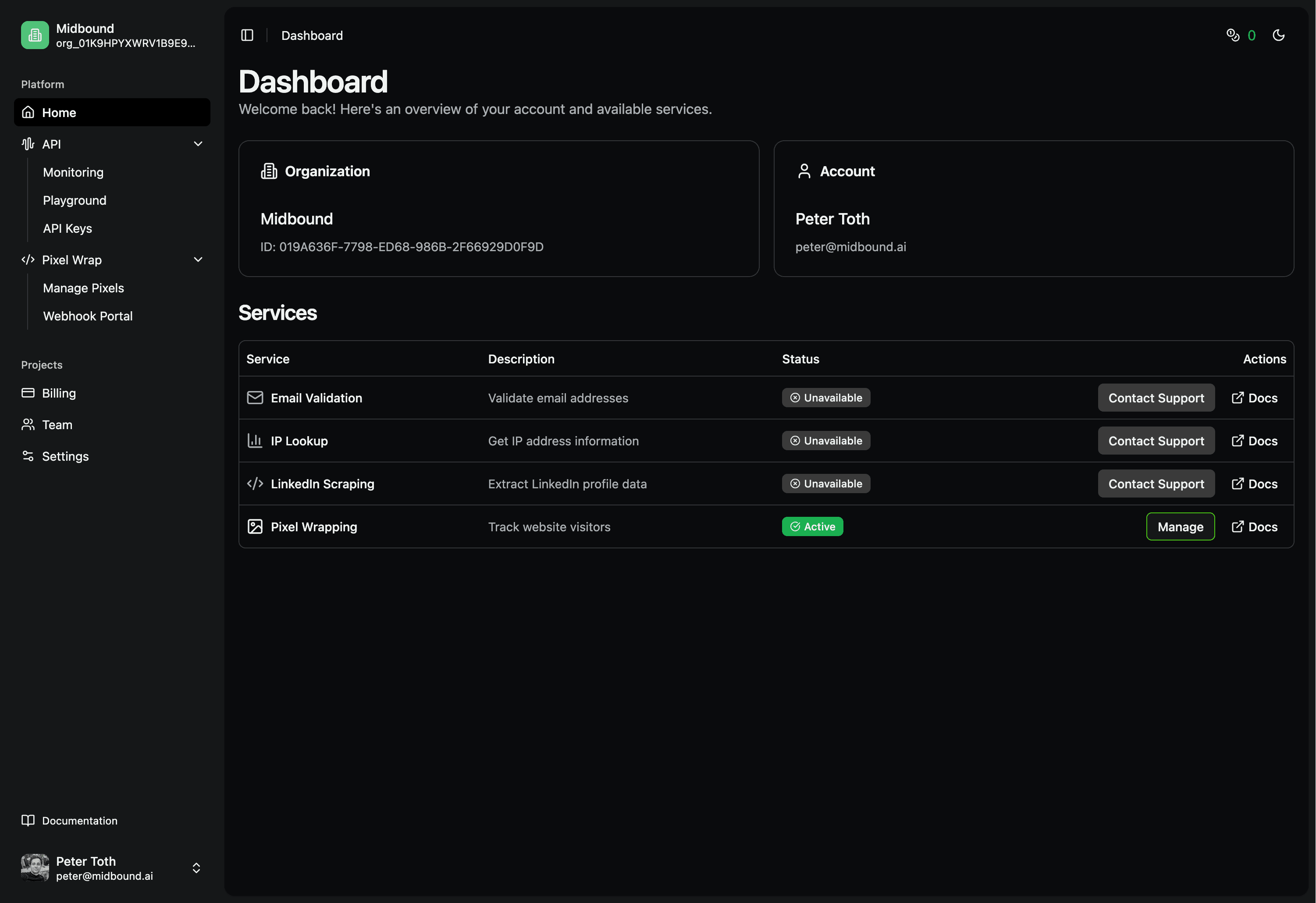Click the Pixel Wrapping image icon
Screen dimensions: 1316x903
(255, 526)
